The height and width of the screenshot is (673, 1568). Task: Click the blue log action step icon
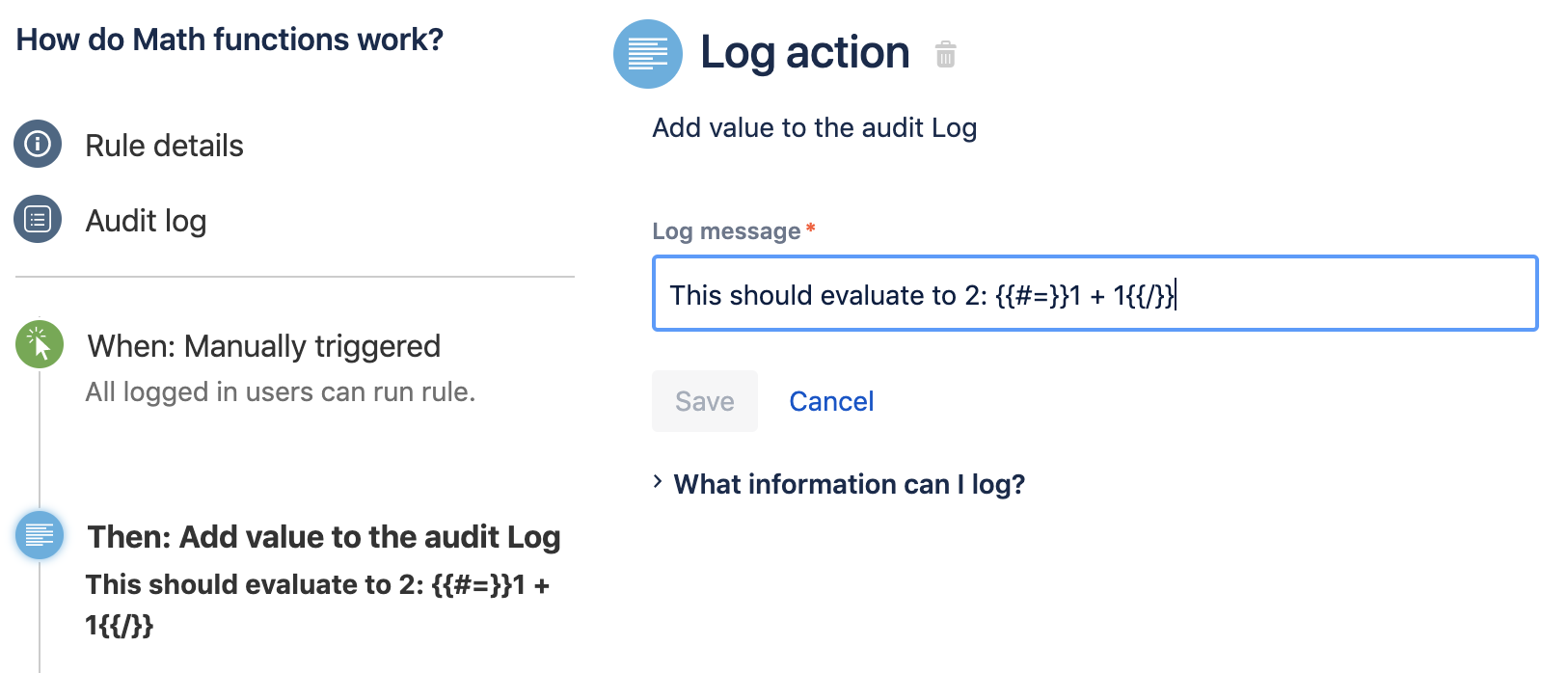click(x=40, y=535)
